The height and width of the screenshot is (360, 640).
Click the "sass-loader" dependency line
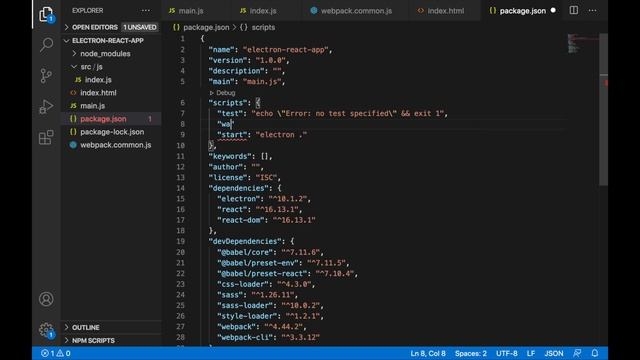270,305
